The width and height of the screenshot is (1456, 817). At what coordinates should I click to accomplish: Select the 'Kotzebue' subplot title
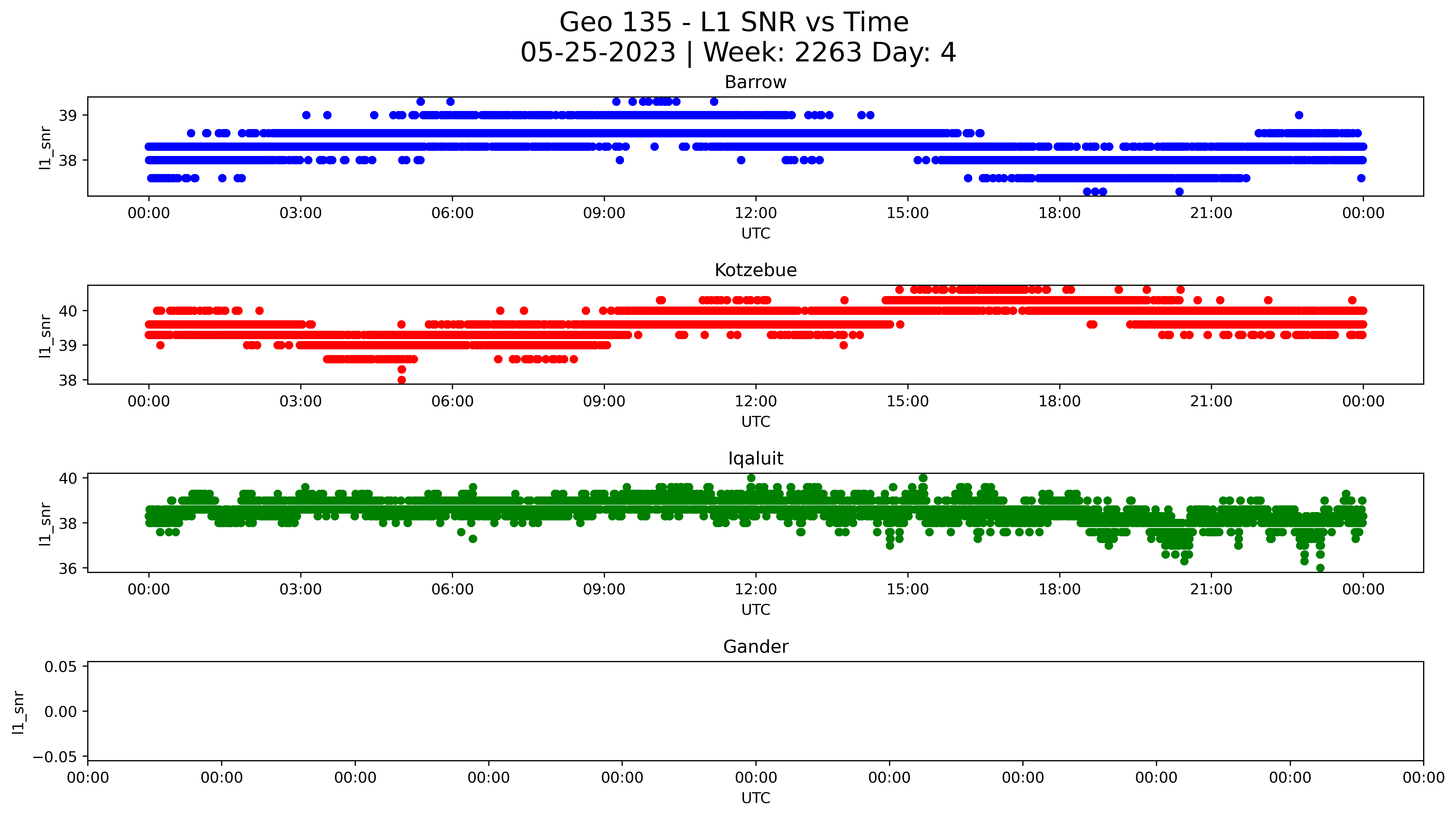(x=756, y=270)
